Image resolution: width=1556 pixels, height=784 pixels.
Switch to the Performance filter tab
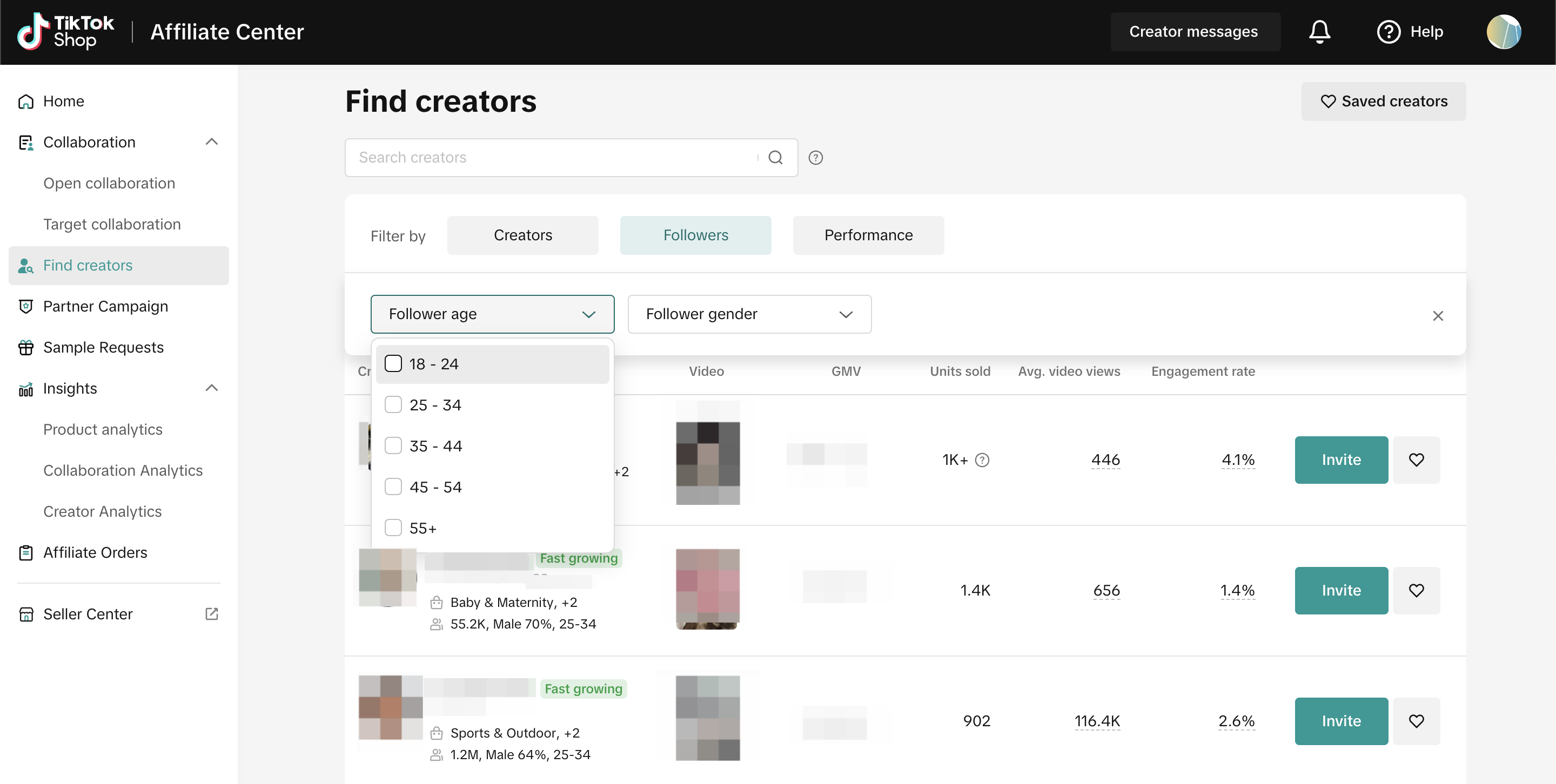tap(868, 235)
